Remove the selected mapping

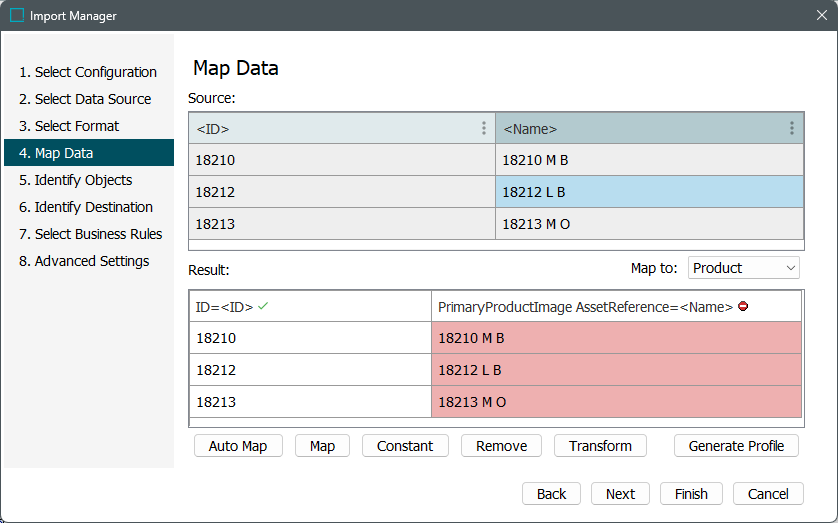coord(501,446)
